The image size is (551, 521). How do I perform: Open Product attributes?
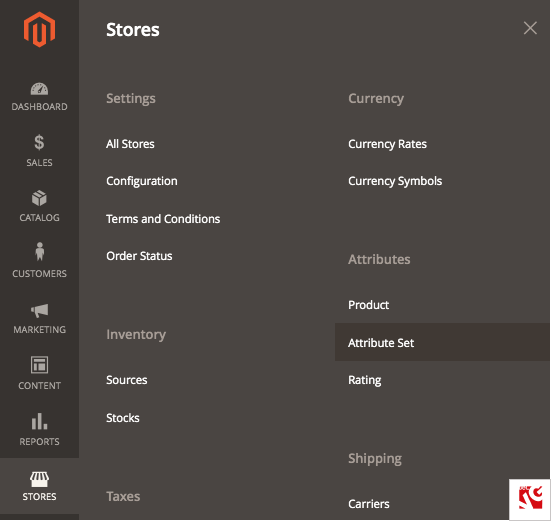369,305
